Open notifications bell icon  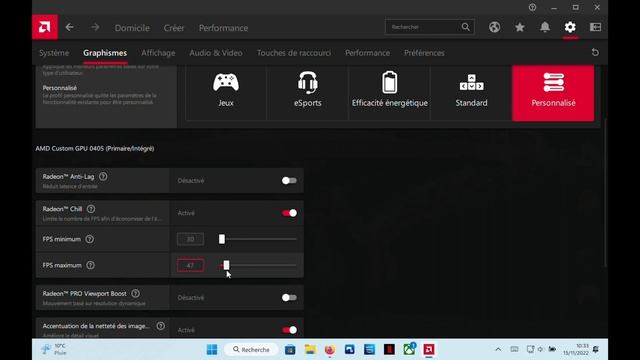[x=545, y=27]
